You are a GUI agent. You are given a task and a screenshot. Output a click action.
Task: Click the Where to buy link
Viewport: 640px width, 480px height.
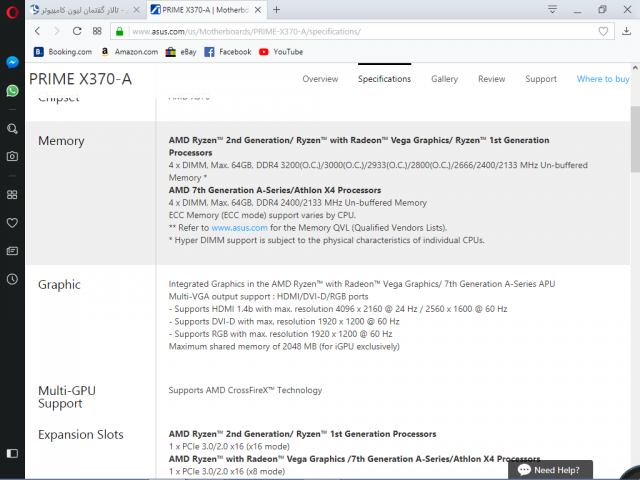pyautogui.click(x=603, y=79)
